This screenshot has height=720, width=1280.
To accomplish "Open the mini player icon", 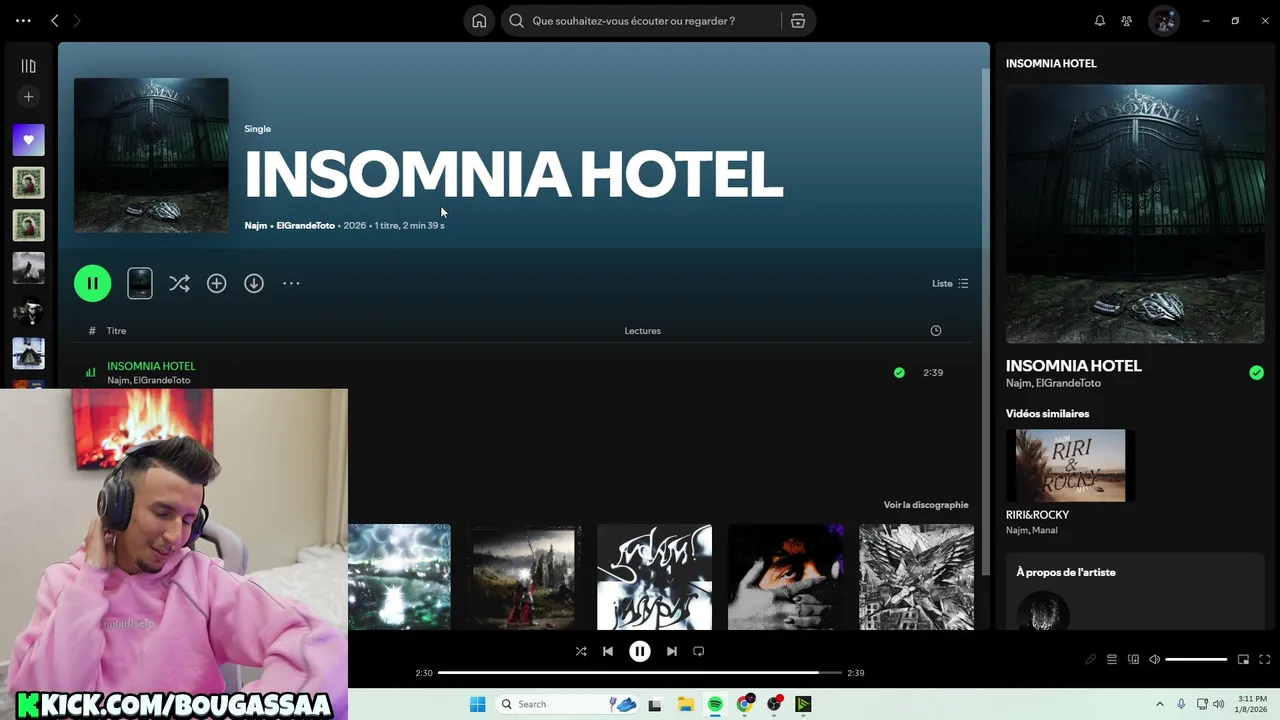I will pyautogui.click(x=1243, y=660).
